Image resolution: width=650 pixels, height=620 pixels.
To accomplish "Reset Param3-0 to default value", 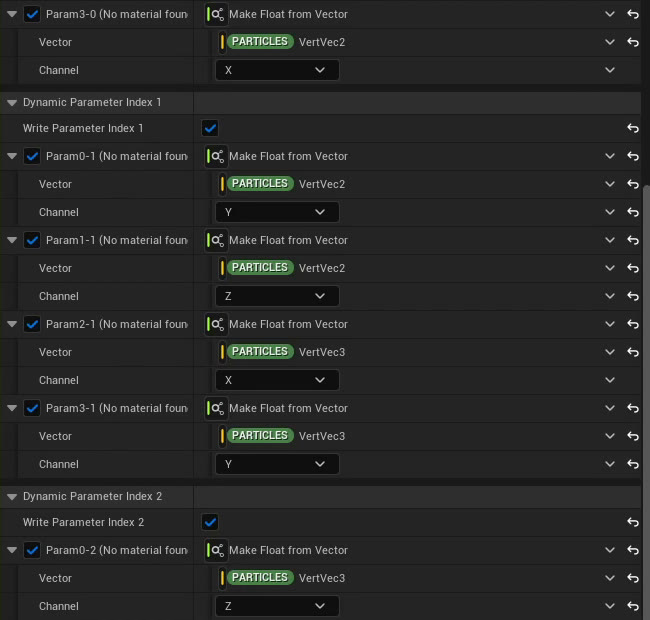I will (x=633, y=15).
